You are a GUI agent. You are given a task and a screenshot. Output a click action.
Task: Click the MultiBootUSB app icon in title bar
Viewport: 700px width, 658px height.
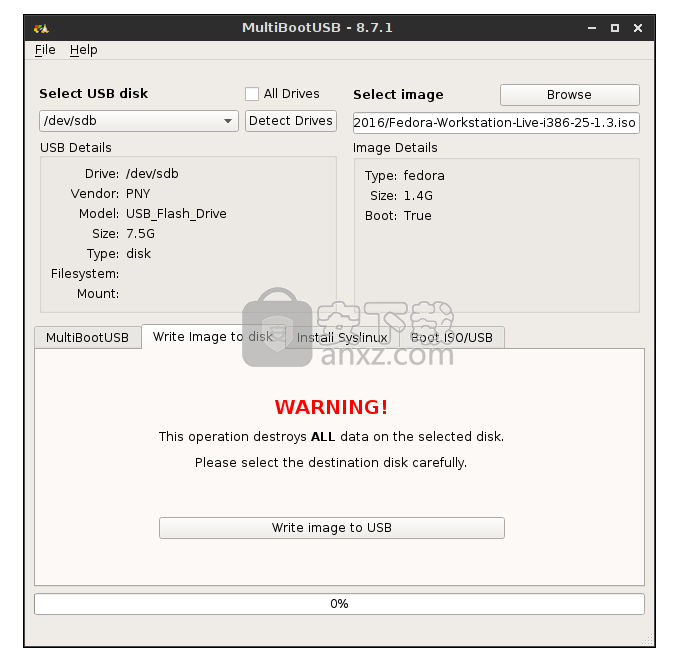[41, 28]
